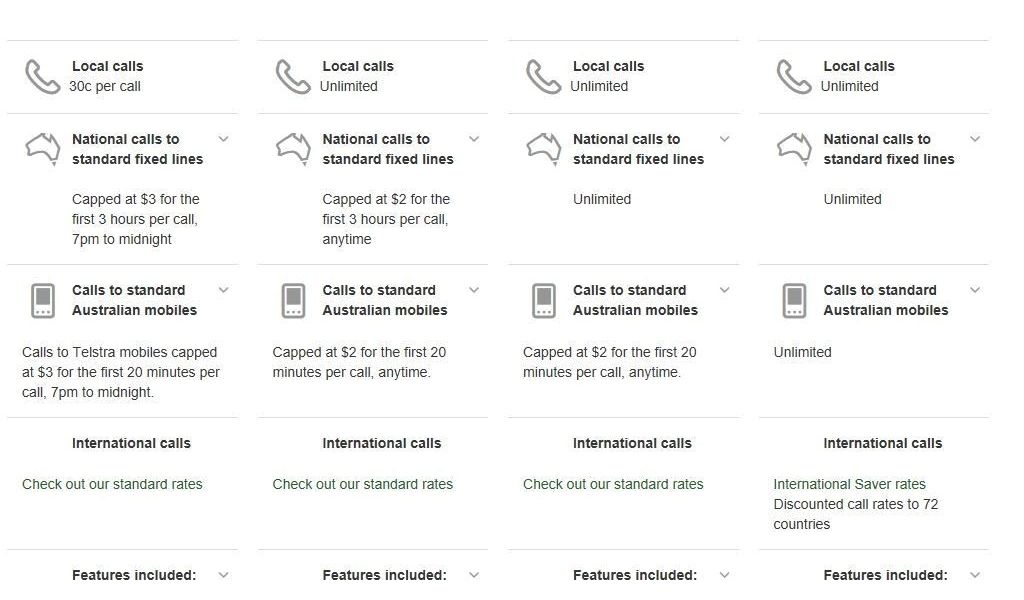Click the mobile phone icon in the third column
This screenshot has width=1024, height=600.
tap(544, 300)
